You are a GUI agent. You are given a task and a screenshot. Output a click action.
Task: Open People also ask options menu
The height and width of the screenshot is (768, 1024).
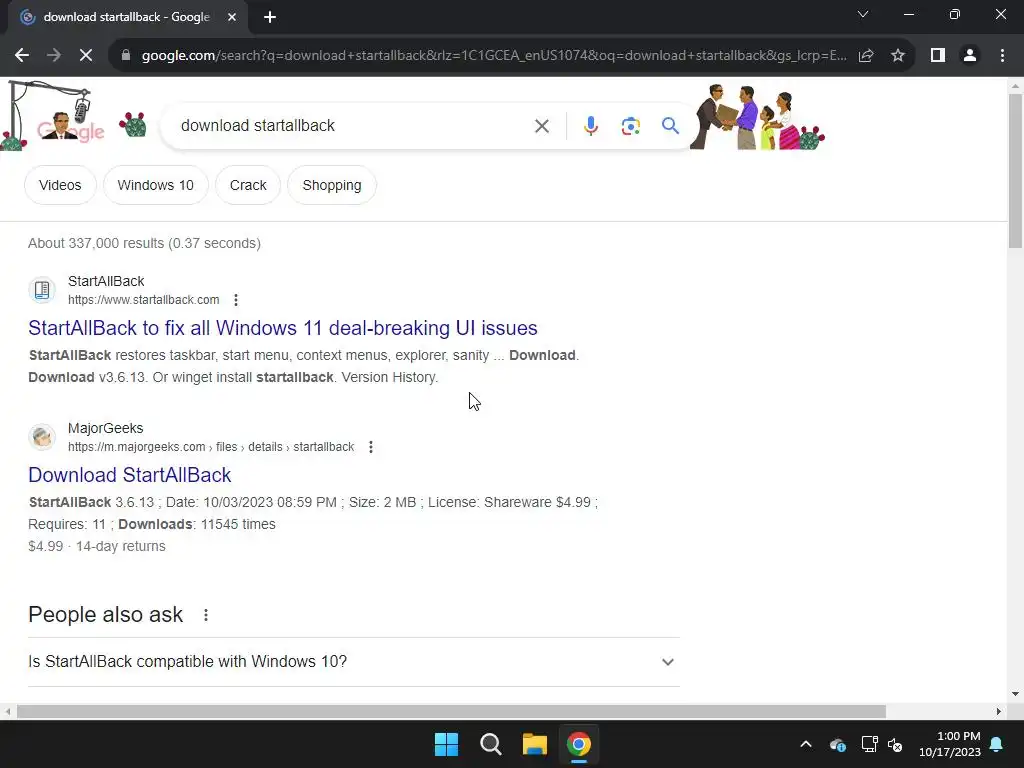pos(206,615)
